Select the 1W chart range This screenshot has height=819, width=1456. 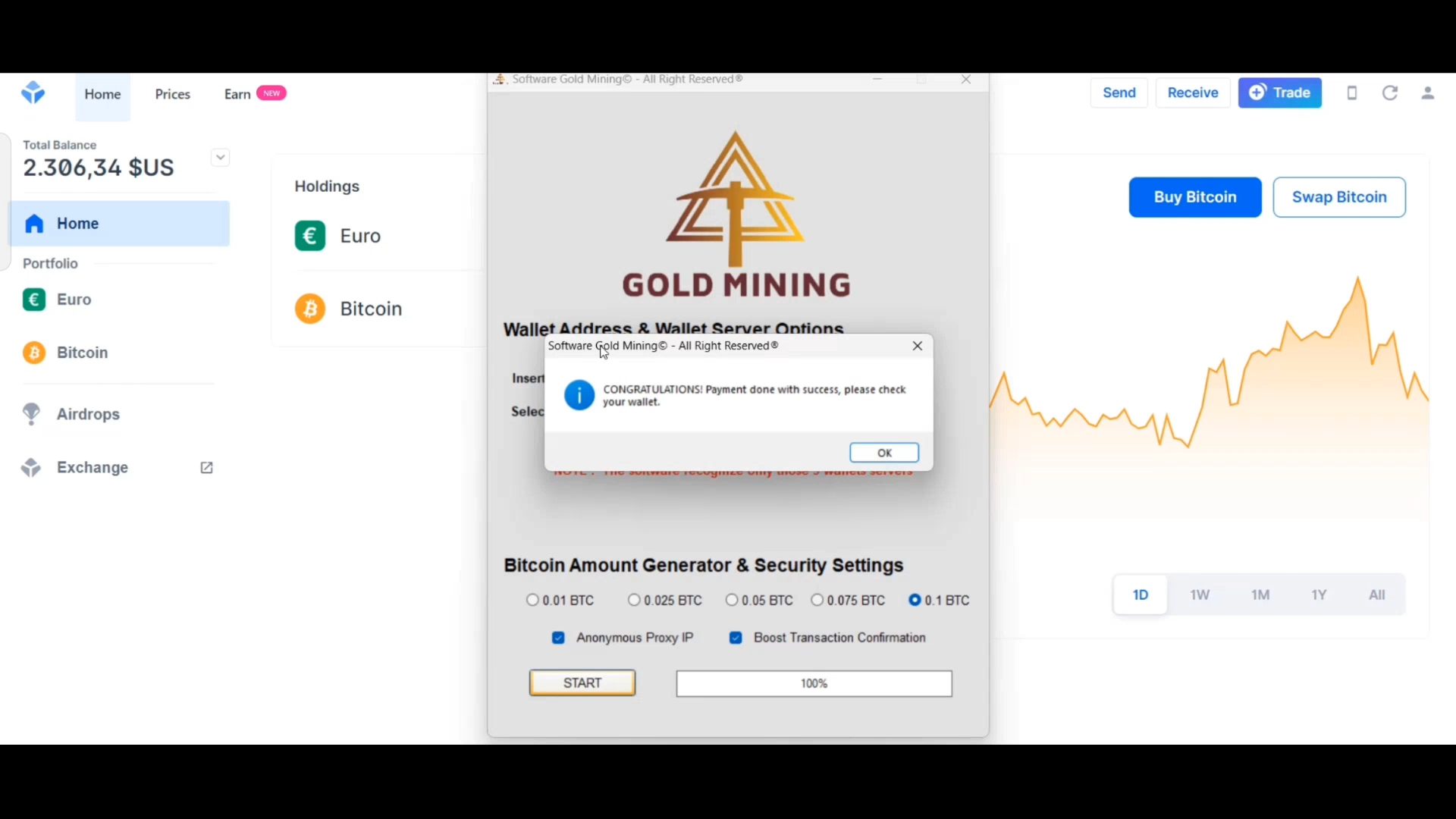click(1200, 595)
